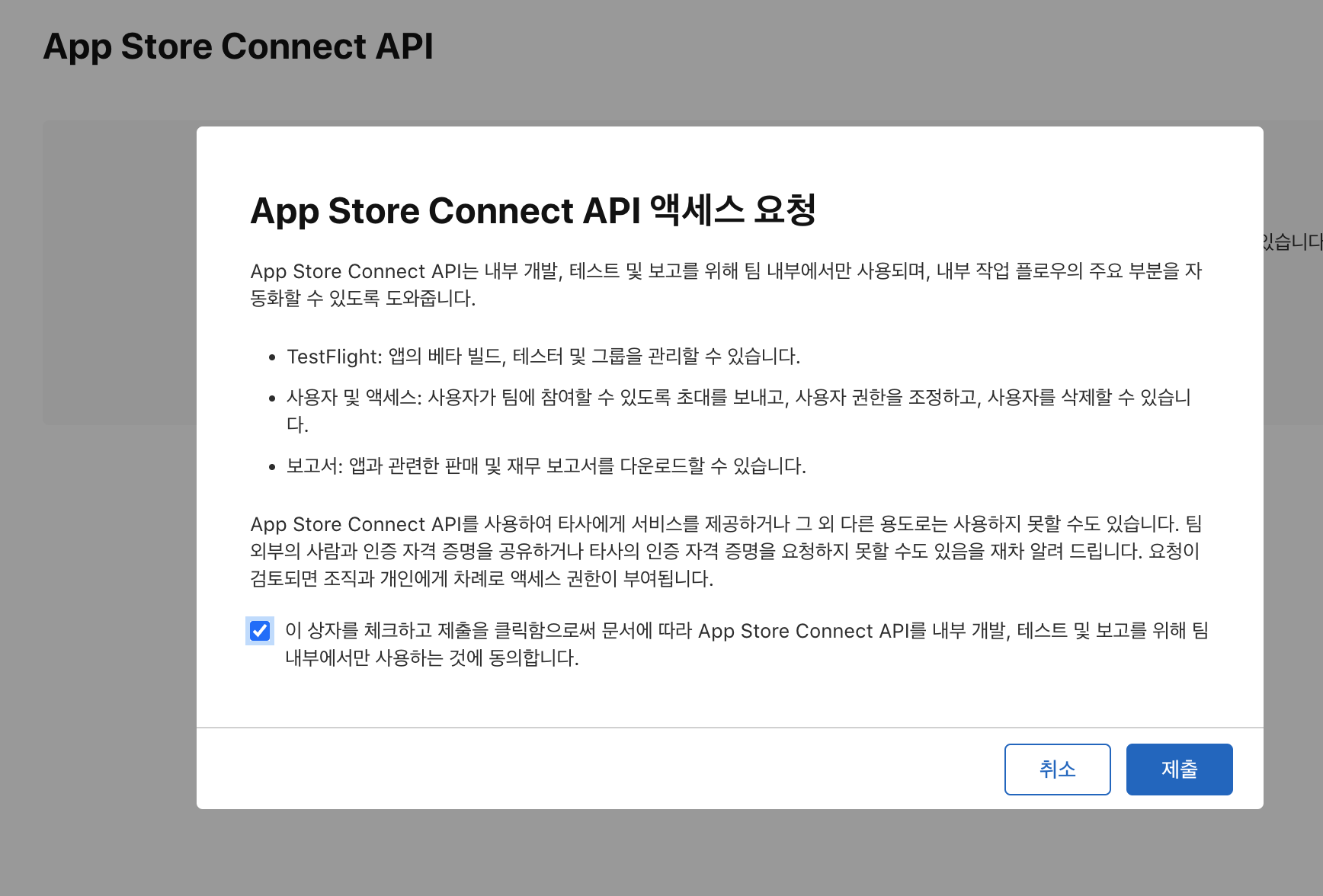Image resolution: width=1323 pixels, height=896 pixels.
Task: Click the agreement text '이 상자를 체크하고 제출을 클릭함으로써'
Action: click(x=747, y=644)
